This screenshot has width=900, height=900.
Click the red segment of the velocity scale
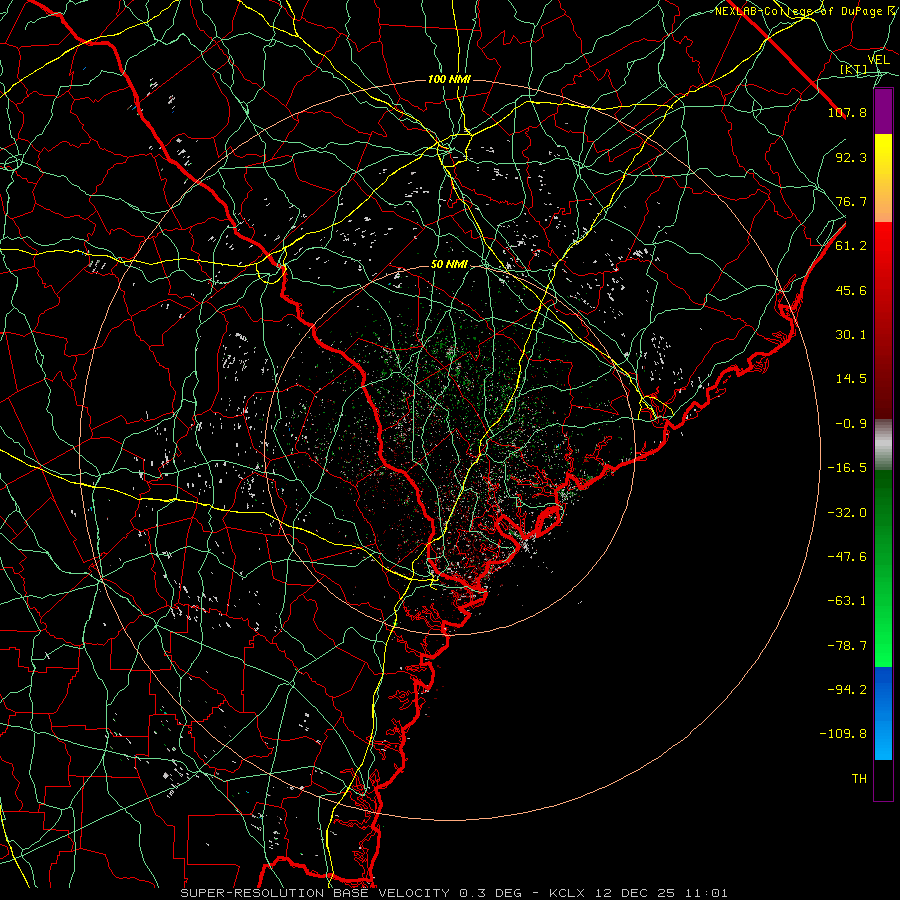point(883,320)
